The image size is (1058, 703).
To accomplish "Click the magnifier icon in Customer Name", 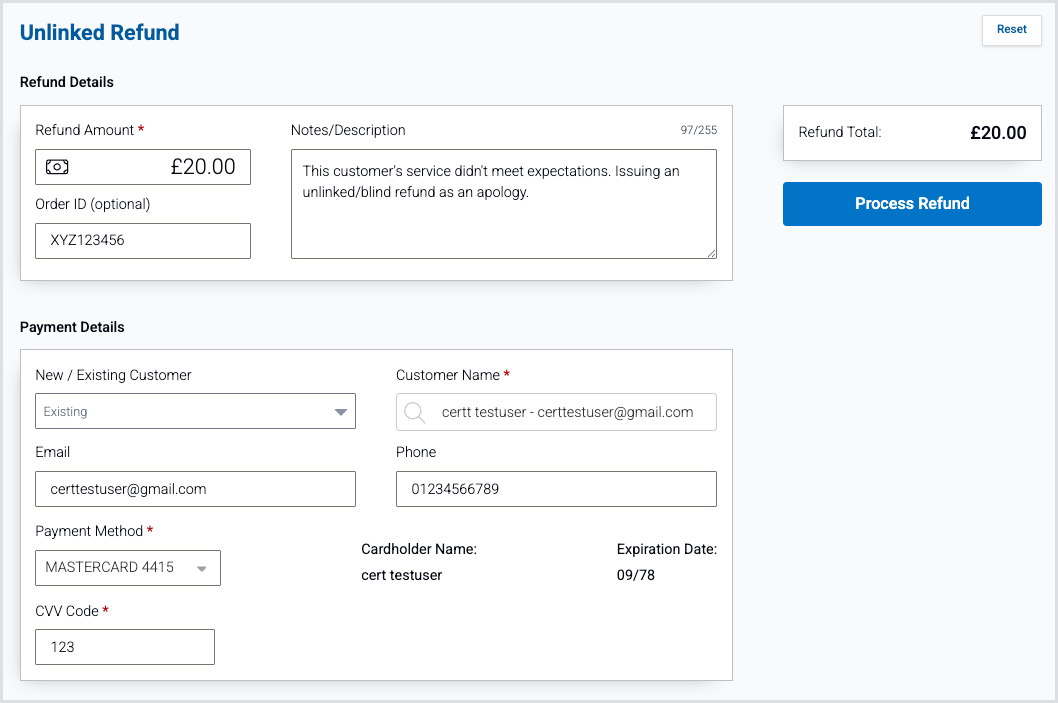I will (414, 412).
